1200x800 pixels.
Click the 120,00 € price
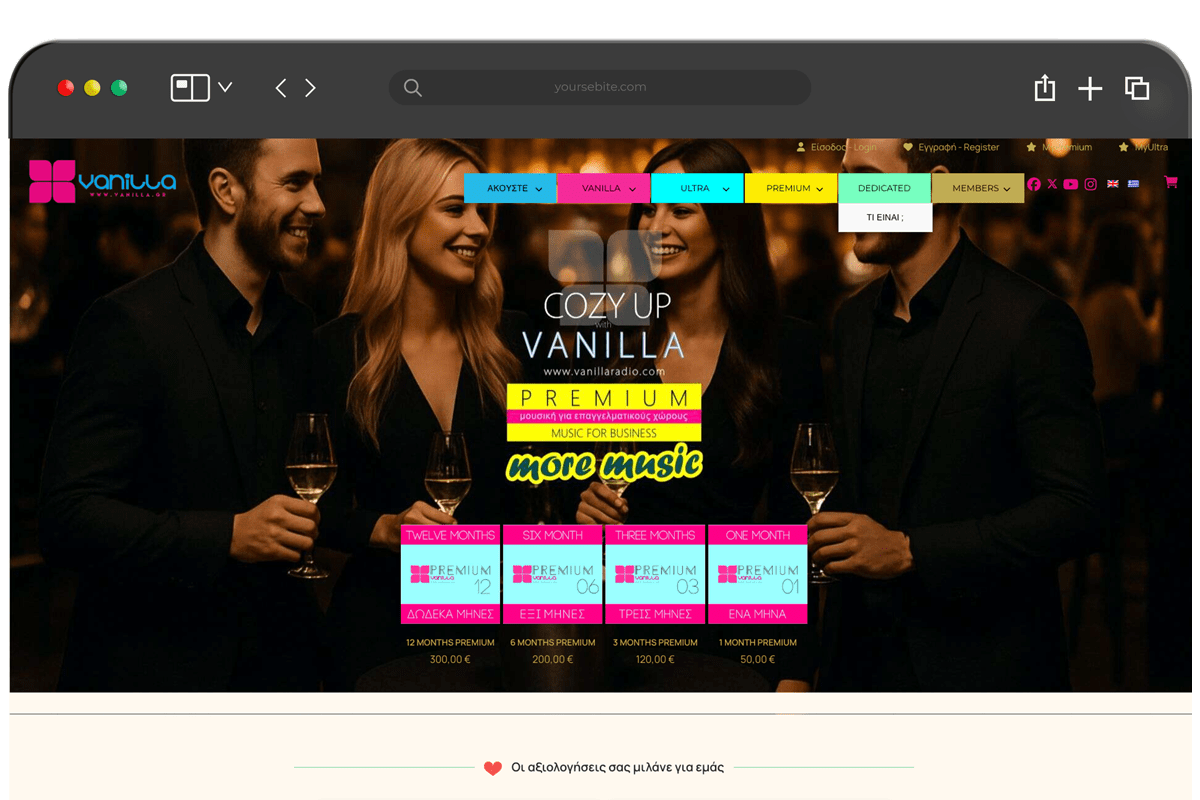[655, 659]
